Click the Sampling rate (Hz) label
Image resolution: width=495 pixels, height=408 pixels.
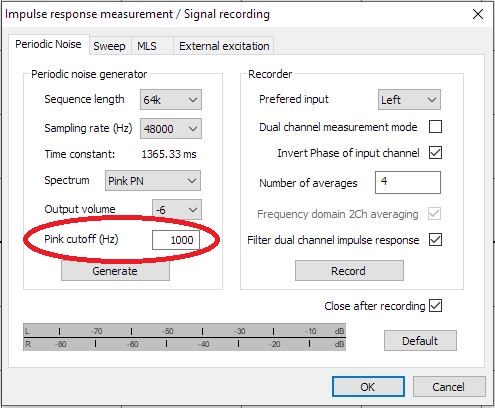tap(88, 128)
